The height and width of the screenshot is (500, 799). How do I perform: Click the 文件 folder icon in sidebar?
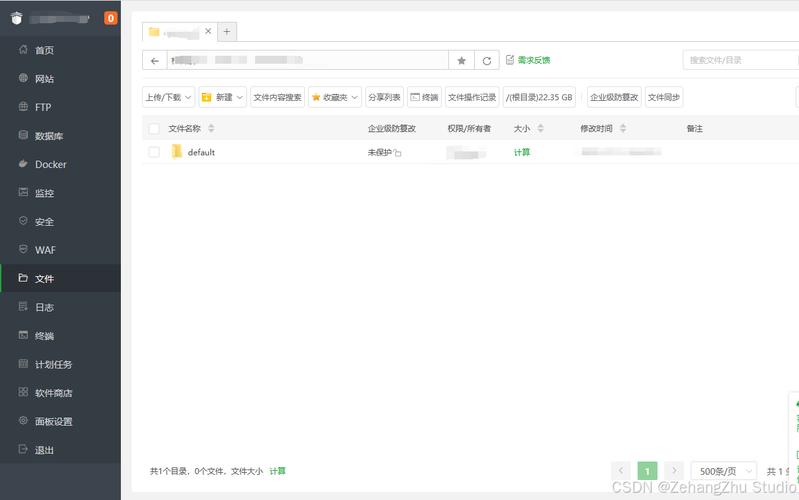(23, 278)
